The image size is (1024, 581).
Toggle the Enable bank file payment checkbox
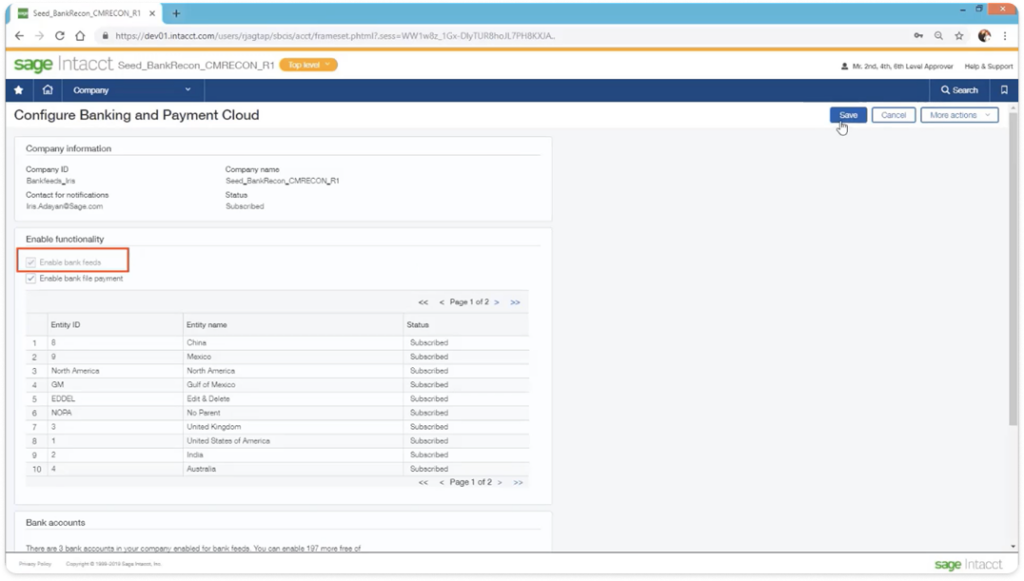pyautogui.click(x=31, y=279)
